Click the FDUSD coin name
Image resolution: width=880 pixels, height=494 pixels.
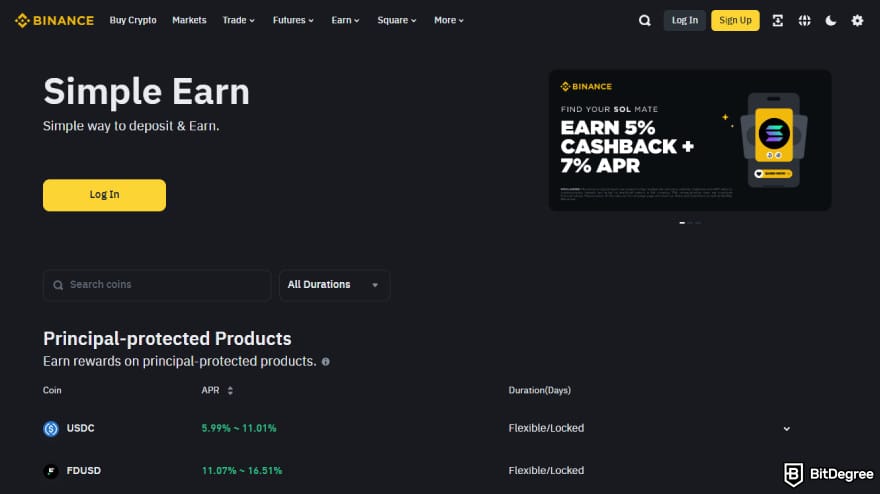point(84,471)
